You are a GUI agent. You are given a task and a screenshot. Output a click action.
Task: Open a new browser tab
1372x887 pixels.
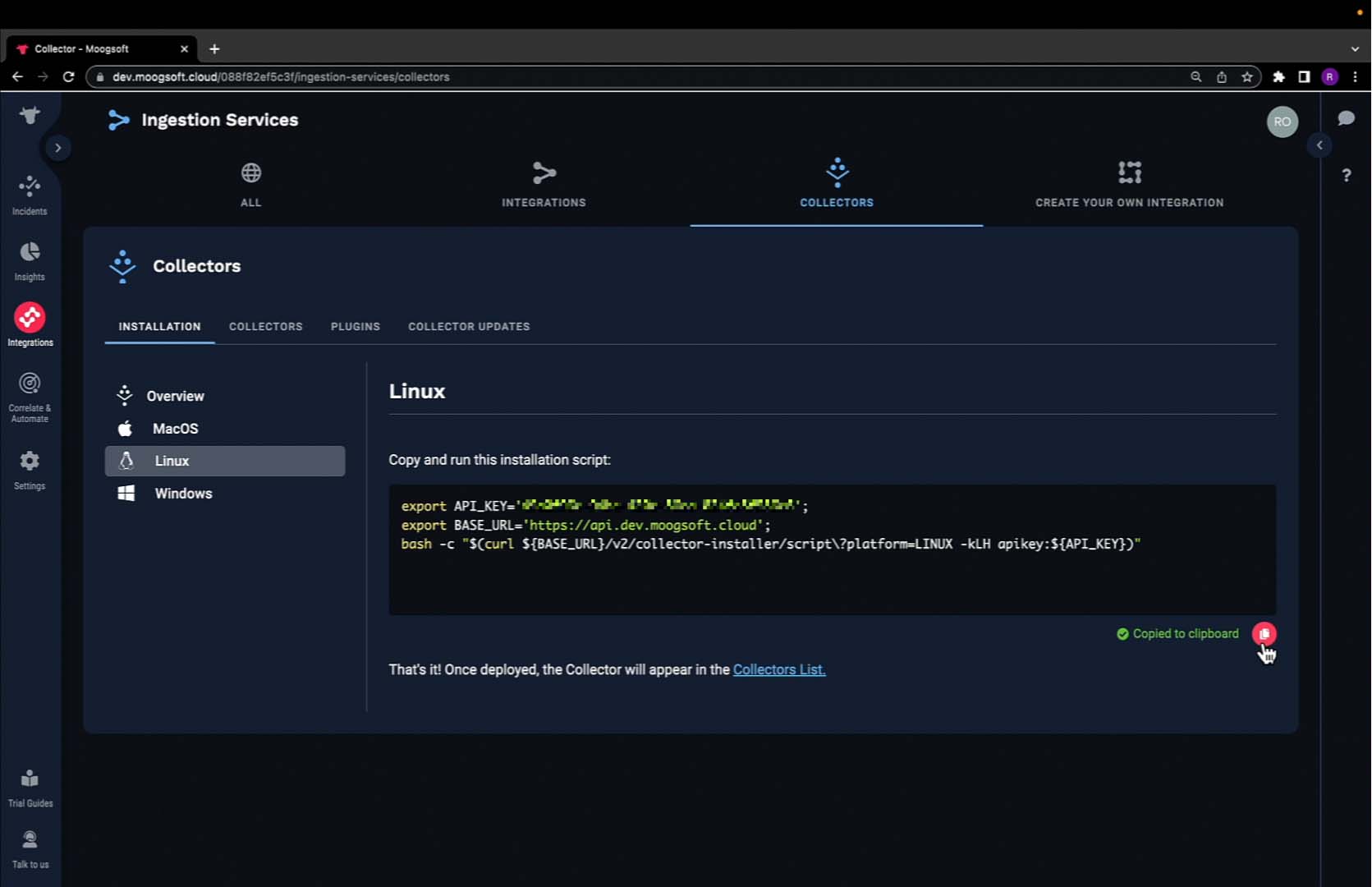point(214,48)
